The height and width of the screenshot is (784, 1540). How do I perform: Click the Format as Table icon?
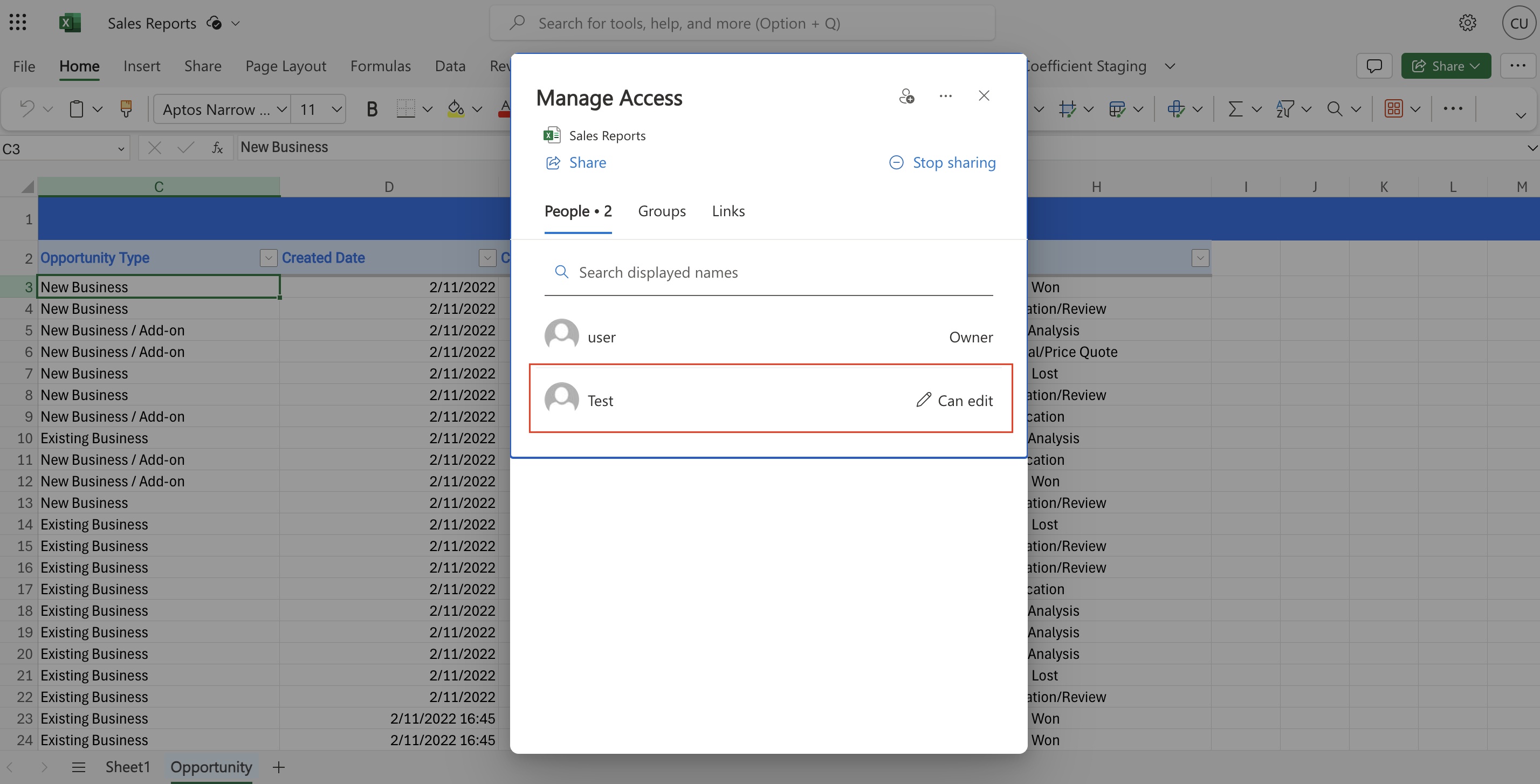1117,109
